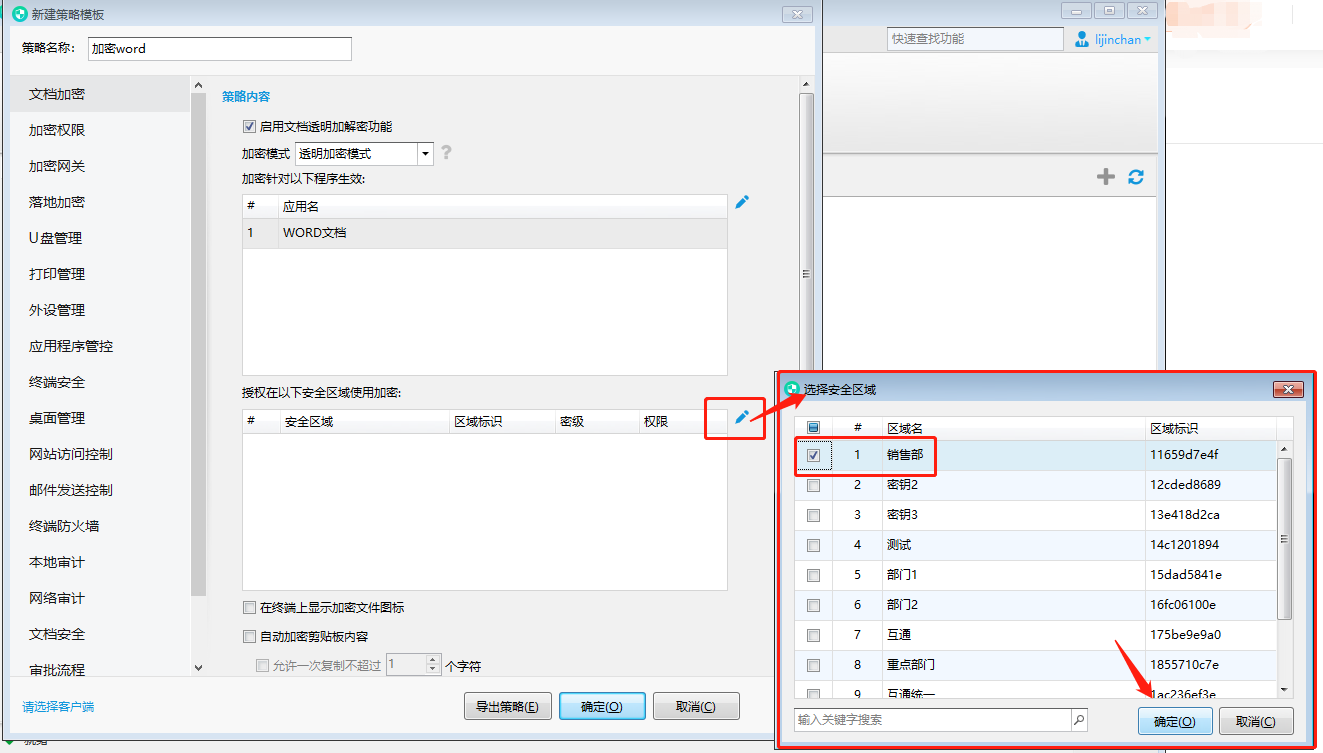Viewport: 1323px width, 753px height.
Task: Select 落地加密 category
Action: (x=100, y=202)
